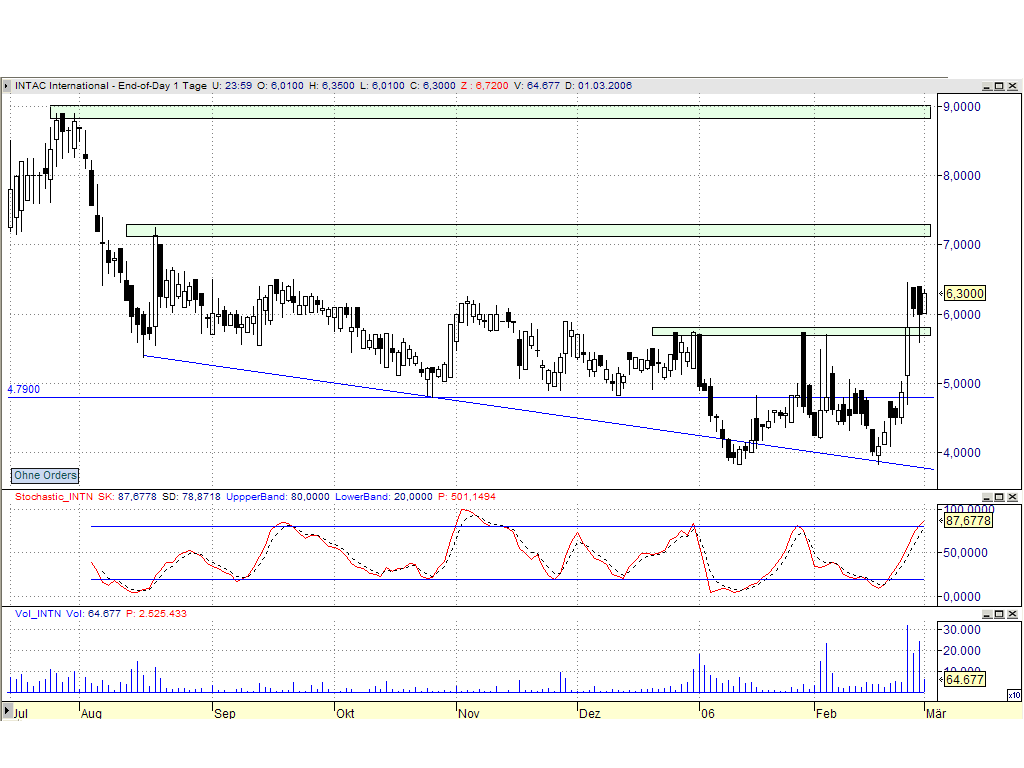This screenshot has height=768, width=1024.
Task: Click the Vol: 64.677 header text
Action: coord(93,613)
